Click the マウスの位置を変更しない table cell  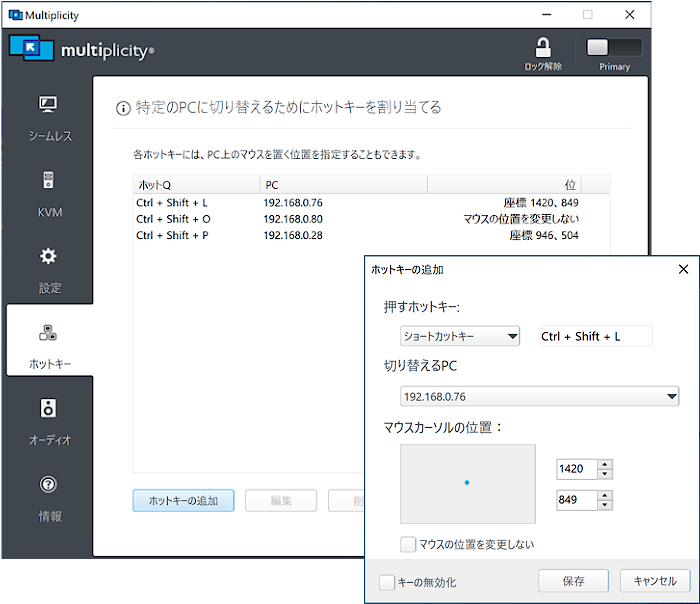click(521, 219)
